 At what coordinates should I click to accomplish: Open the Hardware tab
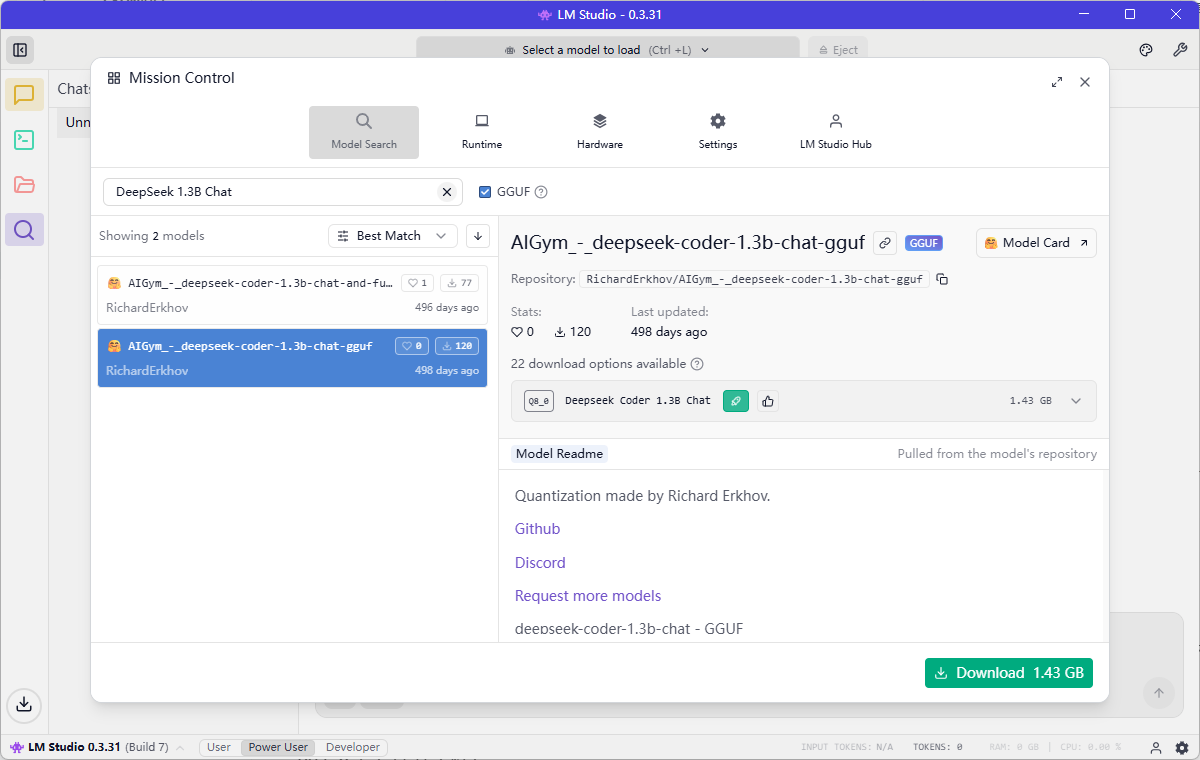pyautogui.click(x=600, y=132)
